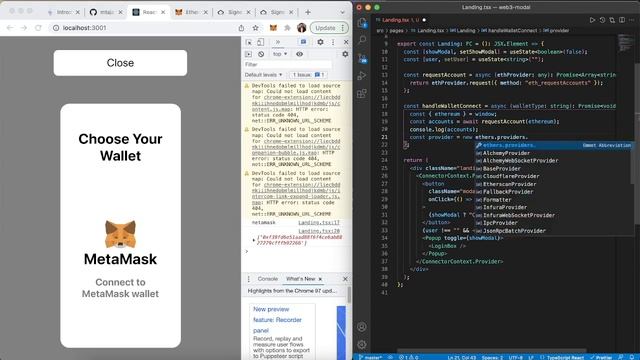Click the notifications bell in VS Code status bar
The height and width of the screenshot is (360, 640).
631,357
